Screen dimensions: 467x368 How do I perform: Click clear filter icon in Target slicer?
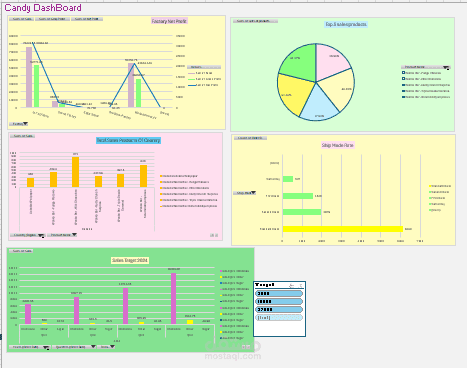300,285
